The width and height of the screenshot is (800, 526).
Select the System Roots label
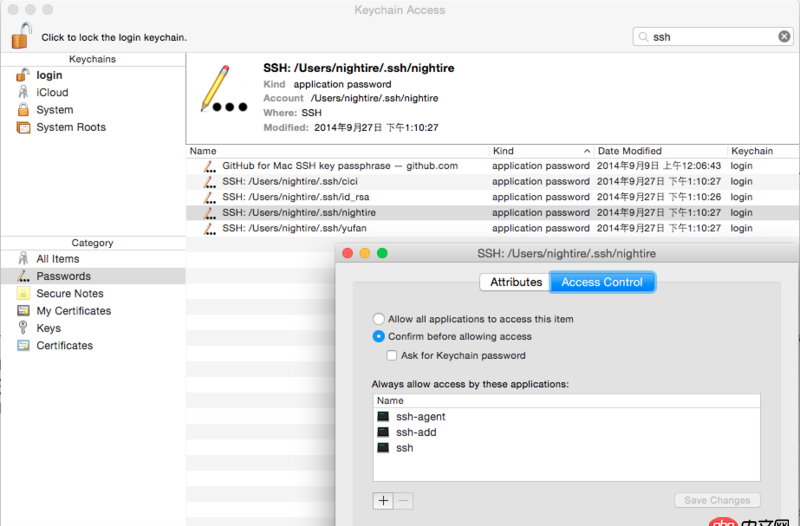click(71, 127)
